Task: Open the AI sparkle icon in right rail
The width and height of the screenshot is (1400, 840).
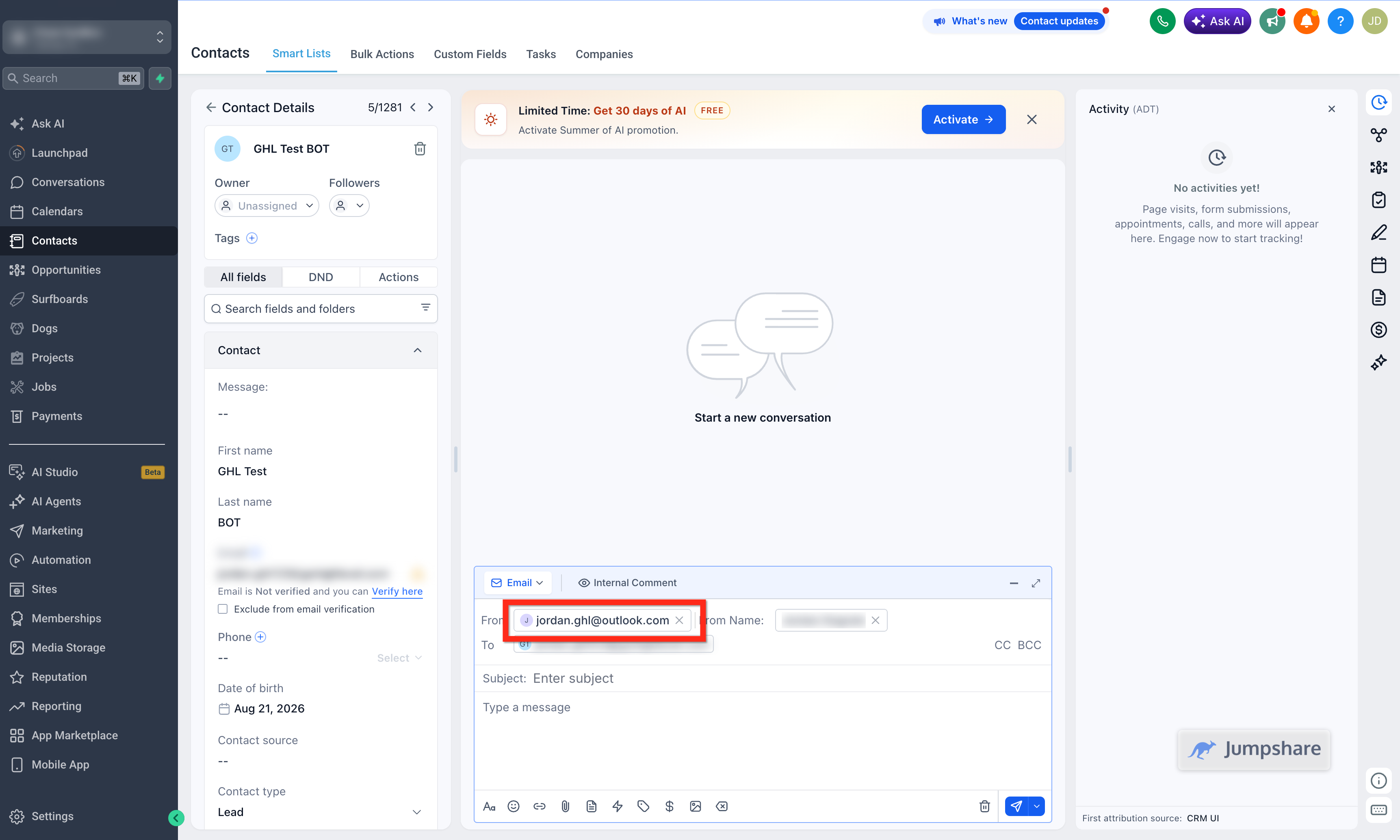Action: (1378, 362)
